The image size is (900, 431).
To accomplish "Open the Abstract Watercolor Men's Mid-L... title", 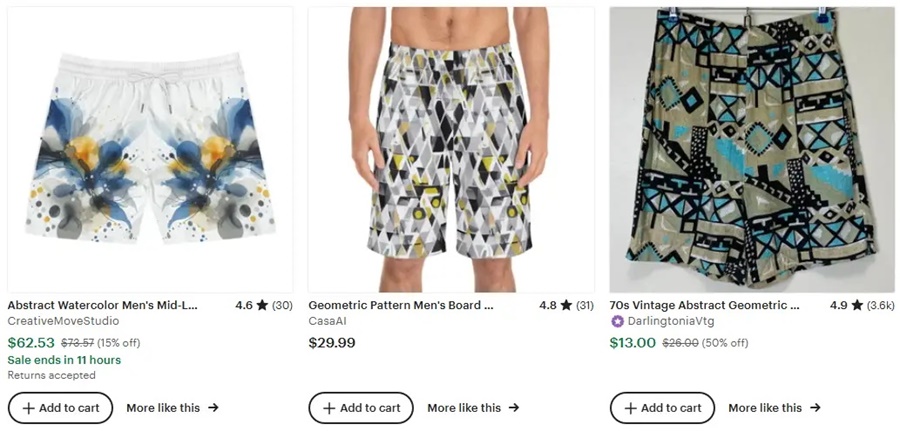I will [102, 305].
